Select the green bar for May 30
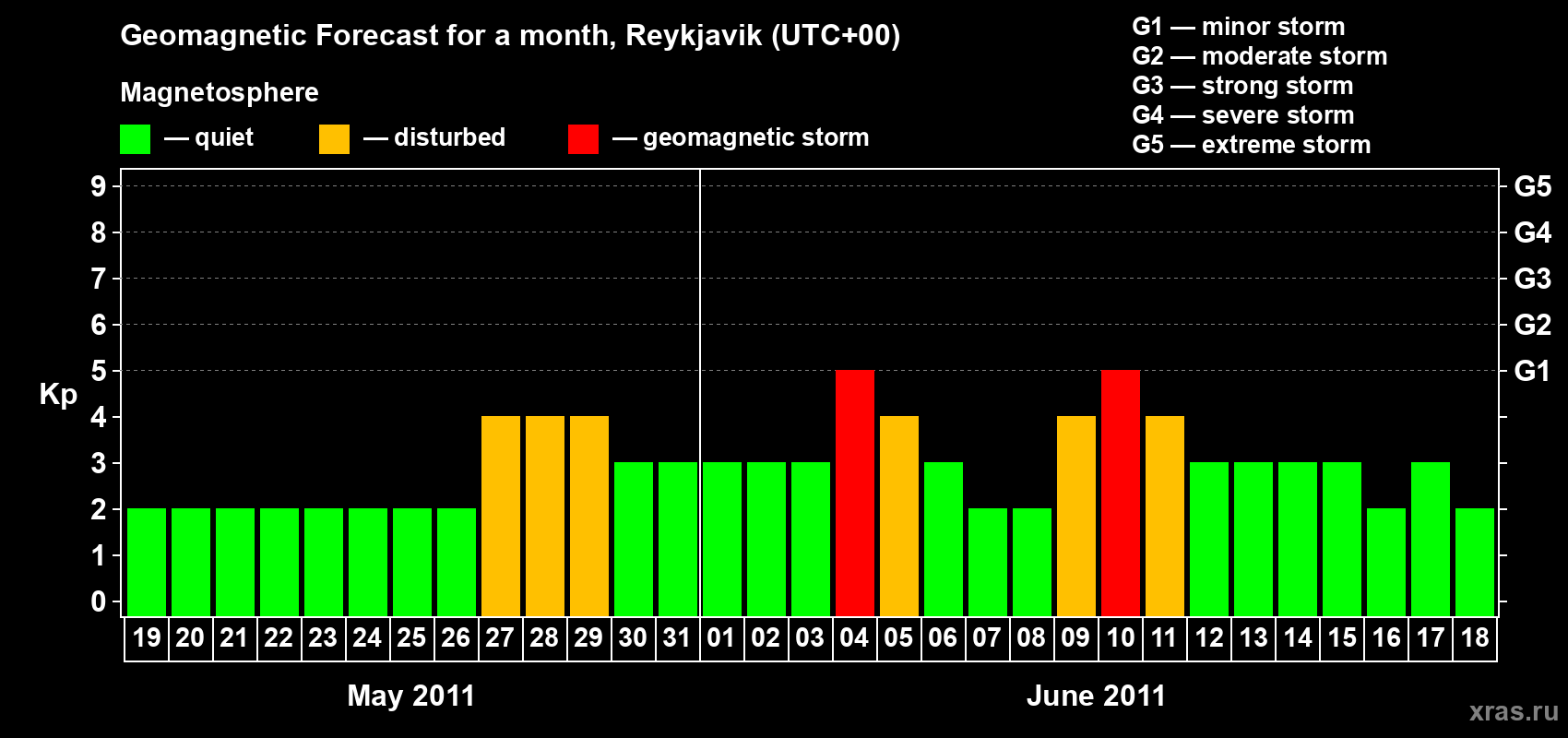The height and width of the screenshot is (738, 1568). (x=634, y=539)
